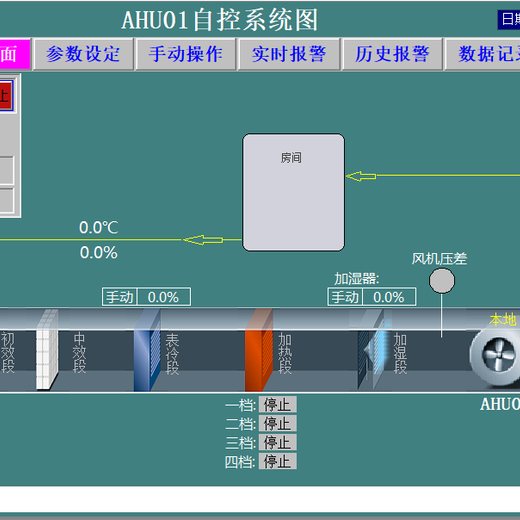Click the orange heating section
The height and width of the screenshot is (520, 520).
pyautogui.click(x=259, y=350)
